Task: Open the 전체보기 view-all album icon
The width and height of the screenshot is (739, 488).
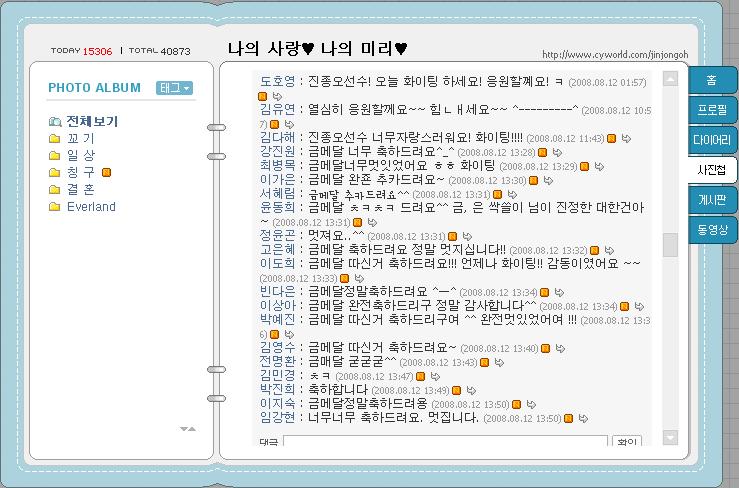Action: click(x=55, y=122)
